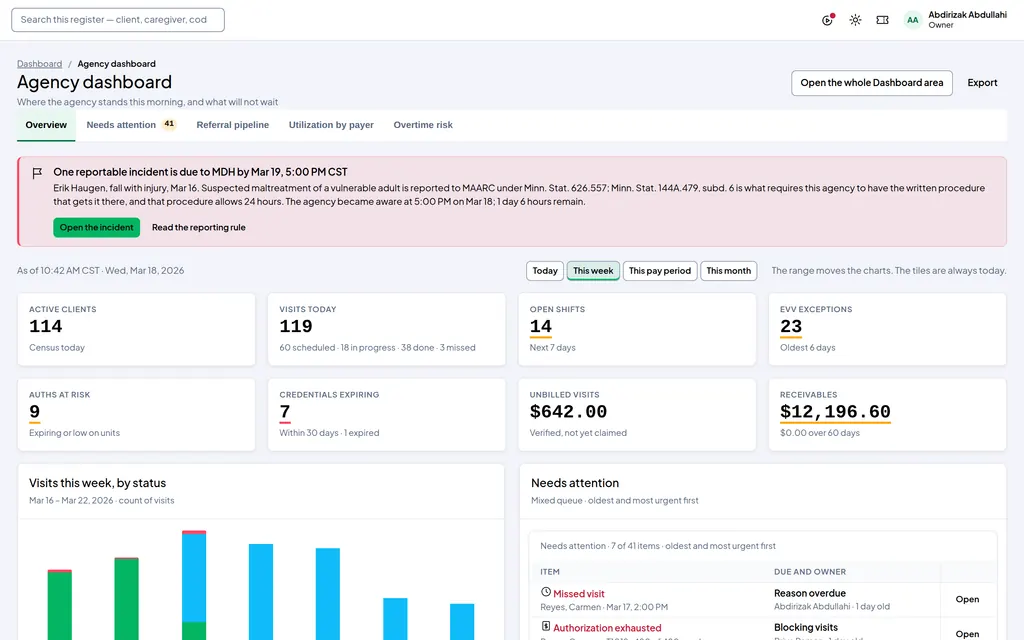Viewport: 1024px width, 640px height.
Task: Open the Missed visit item link
Action: (x=579, y=594)
